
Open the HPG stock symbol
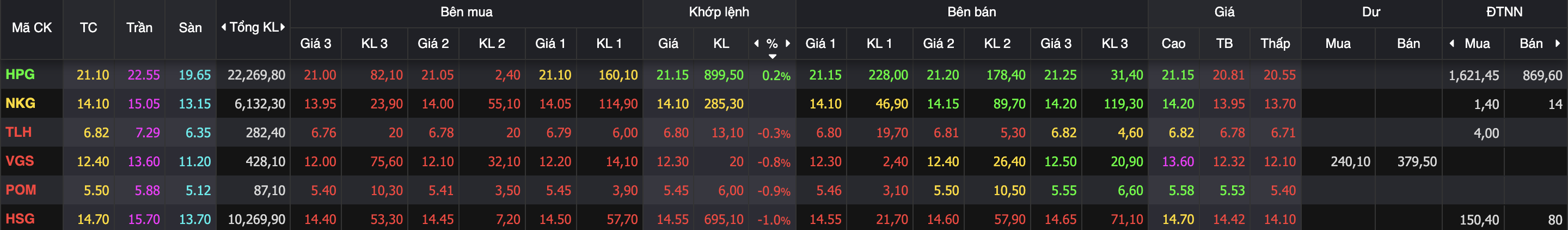coord(20,75)
